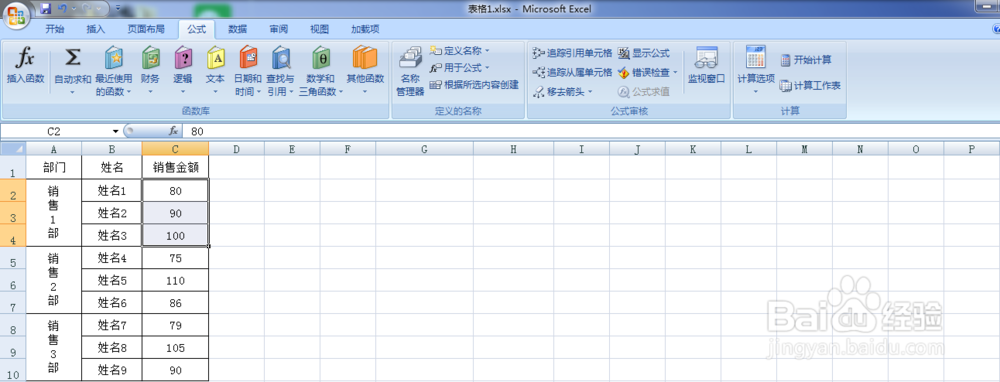Click Evaluate Formula (公式求值)
The width and height of the screenshot is (1000, 382).
(x=644, y=91)
